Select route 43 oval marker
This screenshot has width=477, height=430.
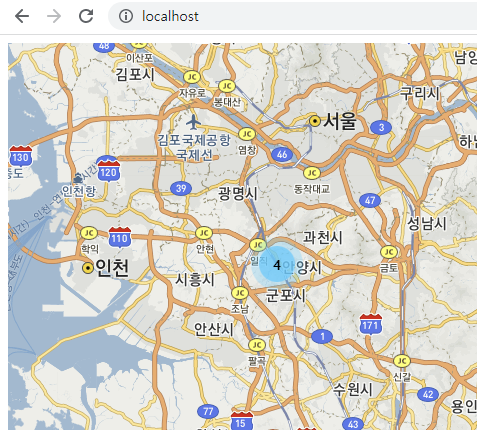(x=353, y=424)
